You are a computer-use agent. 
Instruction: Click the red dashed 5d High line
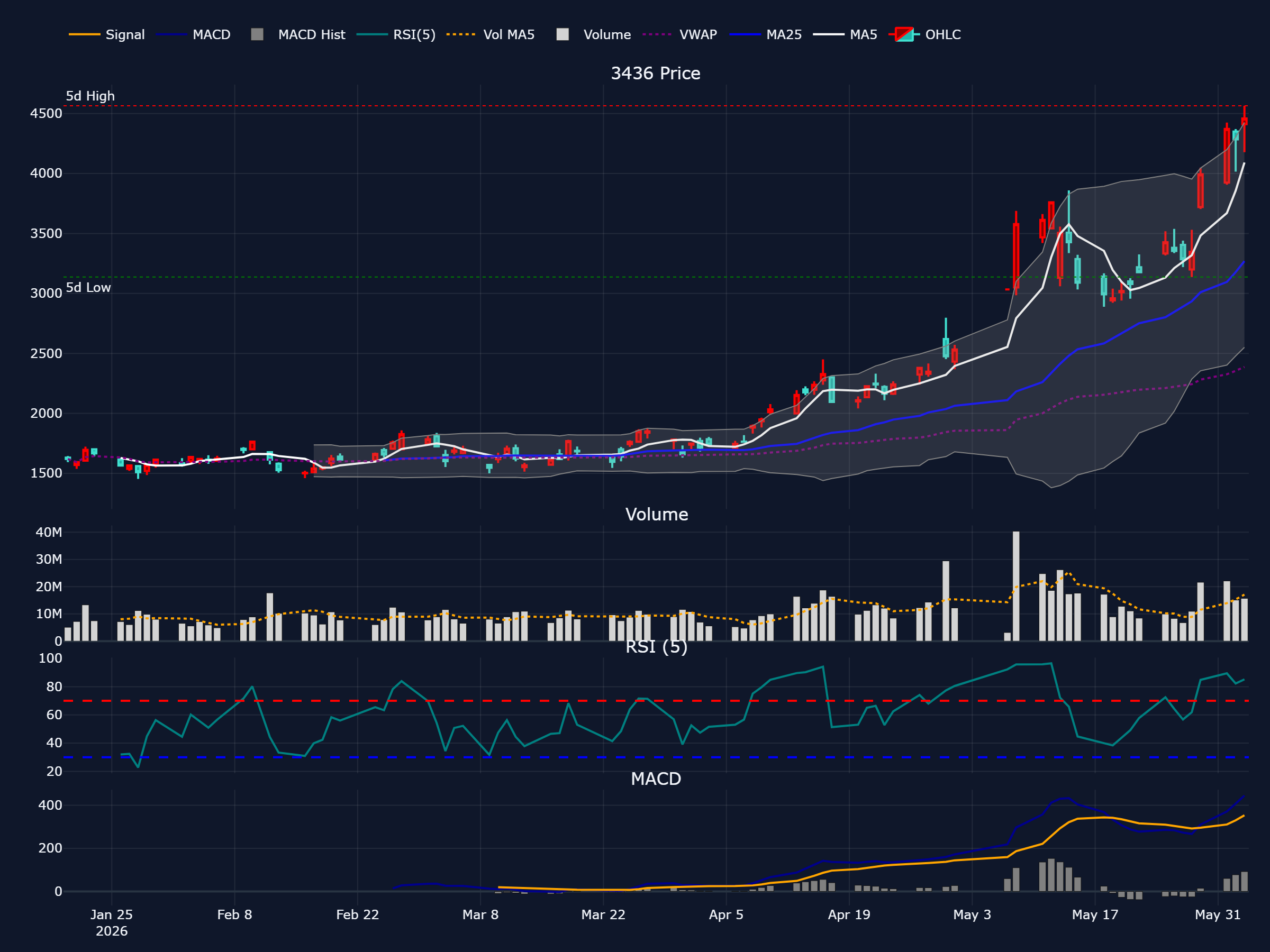coord(655,106)
